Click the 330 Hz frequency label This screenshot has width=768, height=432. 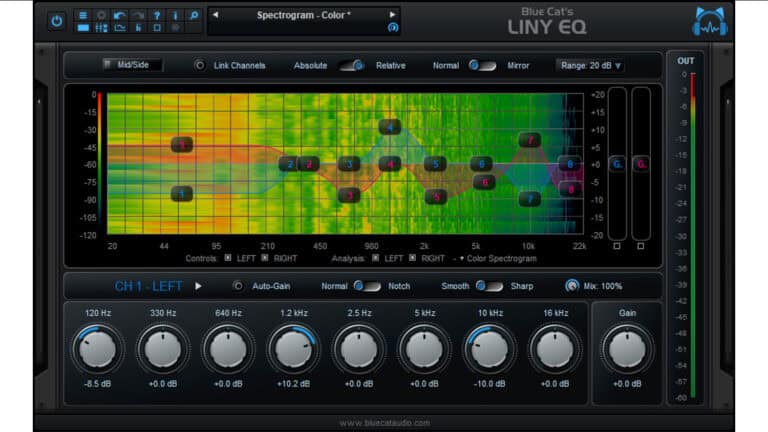pyautogui.click(x=163, y=313)
